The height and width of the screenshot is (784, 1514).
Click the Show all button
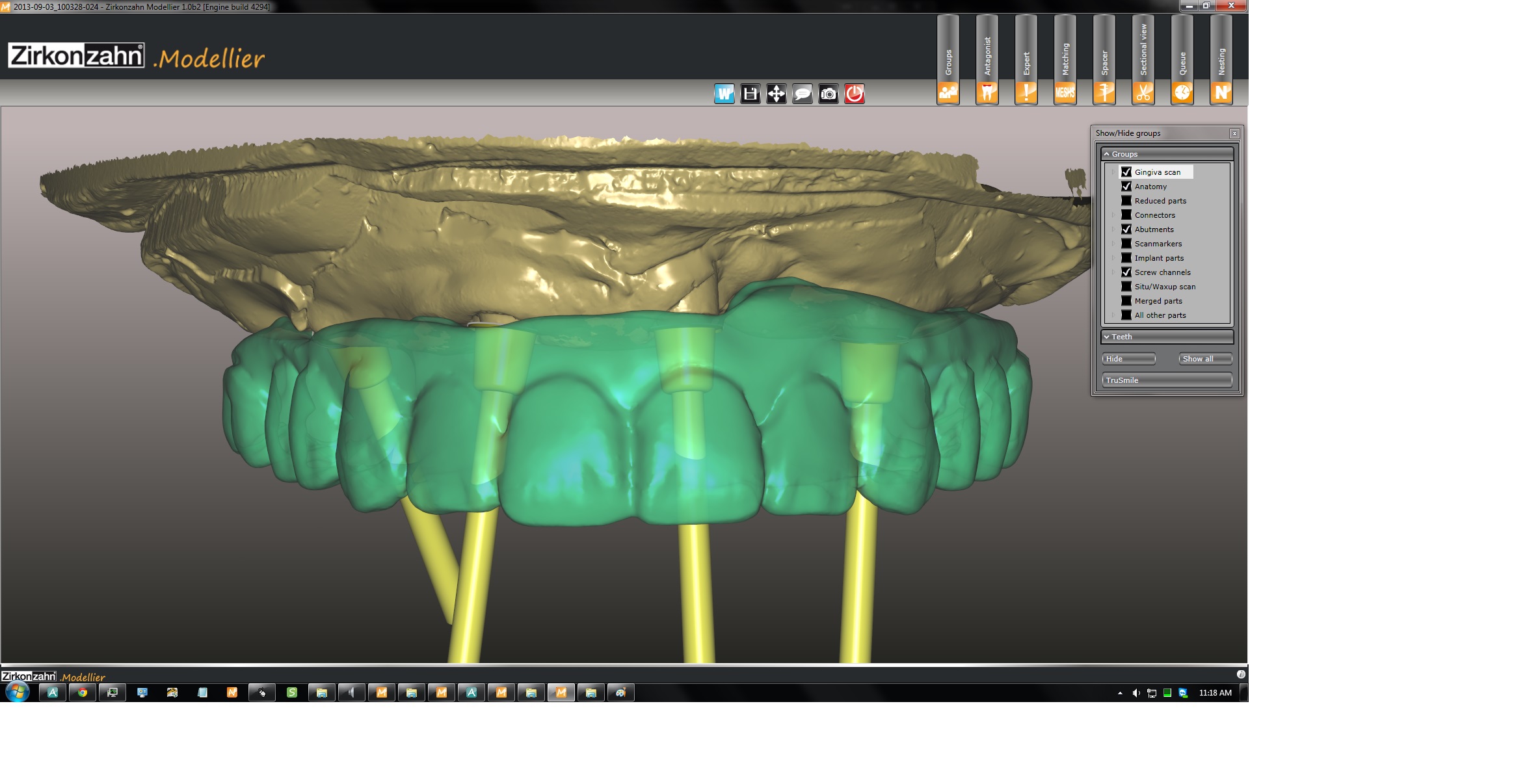click(1204, 359)
